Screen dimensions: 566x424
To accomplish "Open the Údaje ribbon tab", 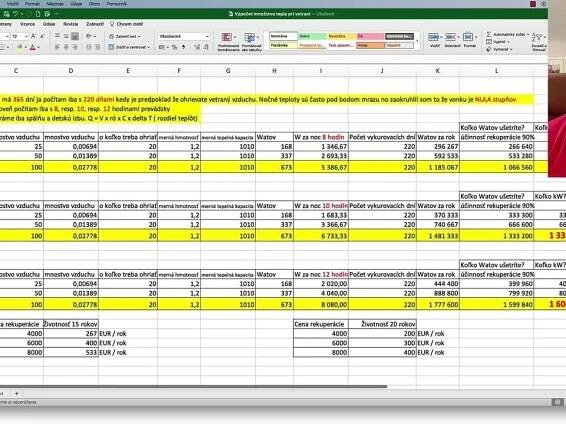I will pos(49,24).
